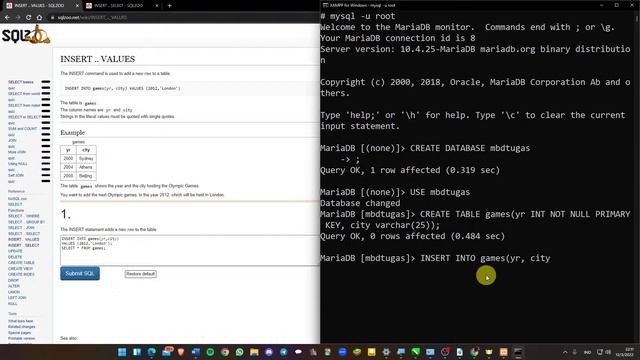Click the Athens cell in games table

(86, 167)
